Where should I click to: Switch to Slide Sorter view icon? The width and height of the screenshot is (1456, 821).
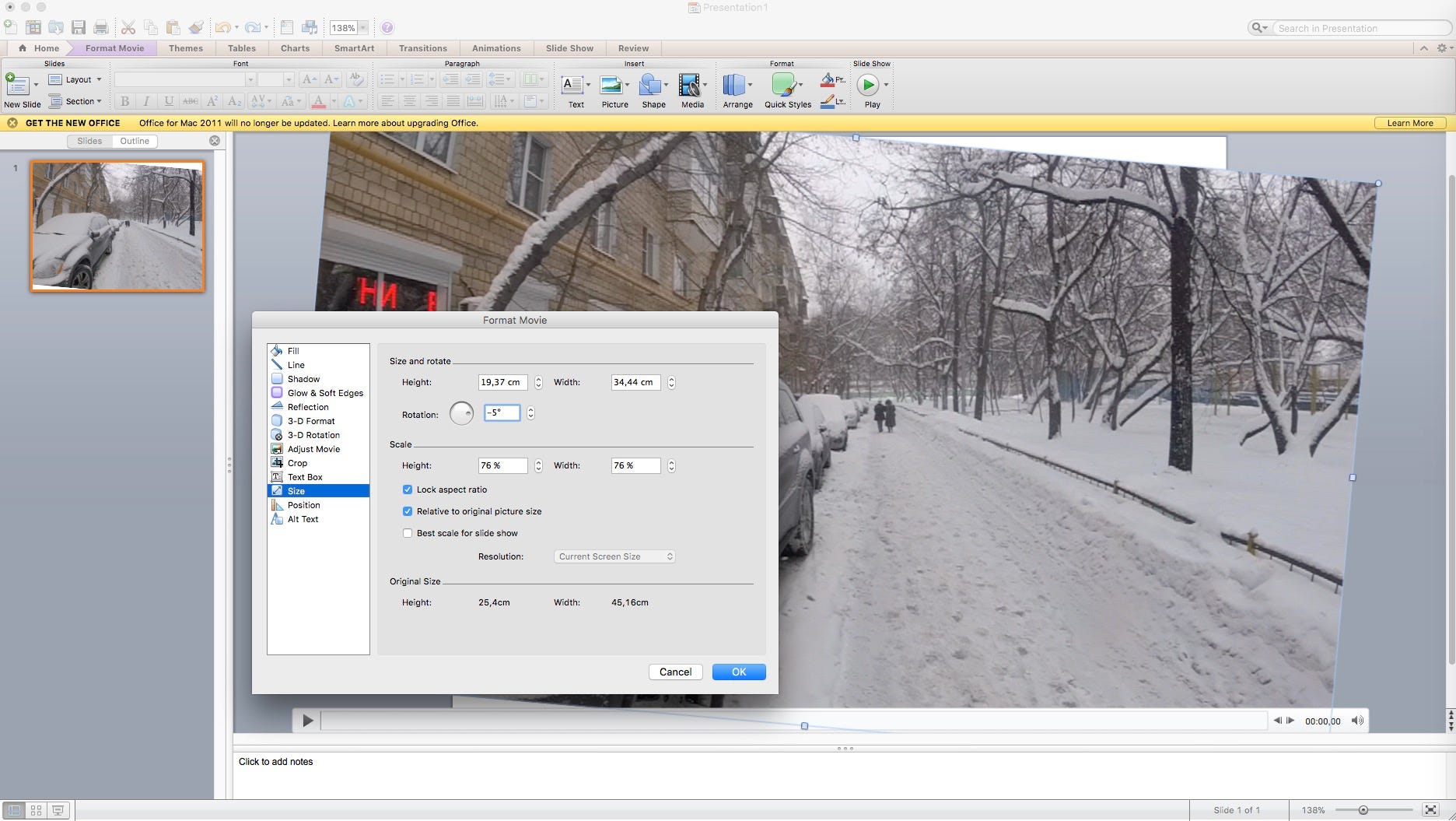[36, 810]
